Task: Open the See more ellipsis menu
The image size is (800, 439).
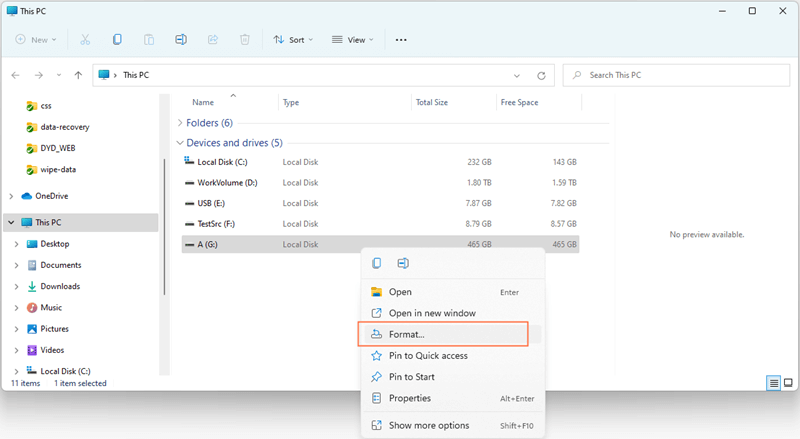Action: pyautogui.click(x=401, y=40)
